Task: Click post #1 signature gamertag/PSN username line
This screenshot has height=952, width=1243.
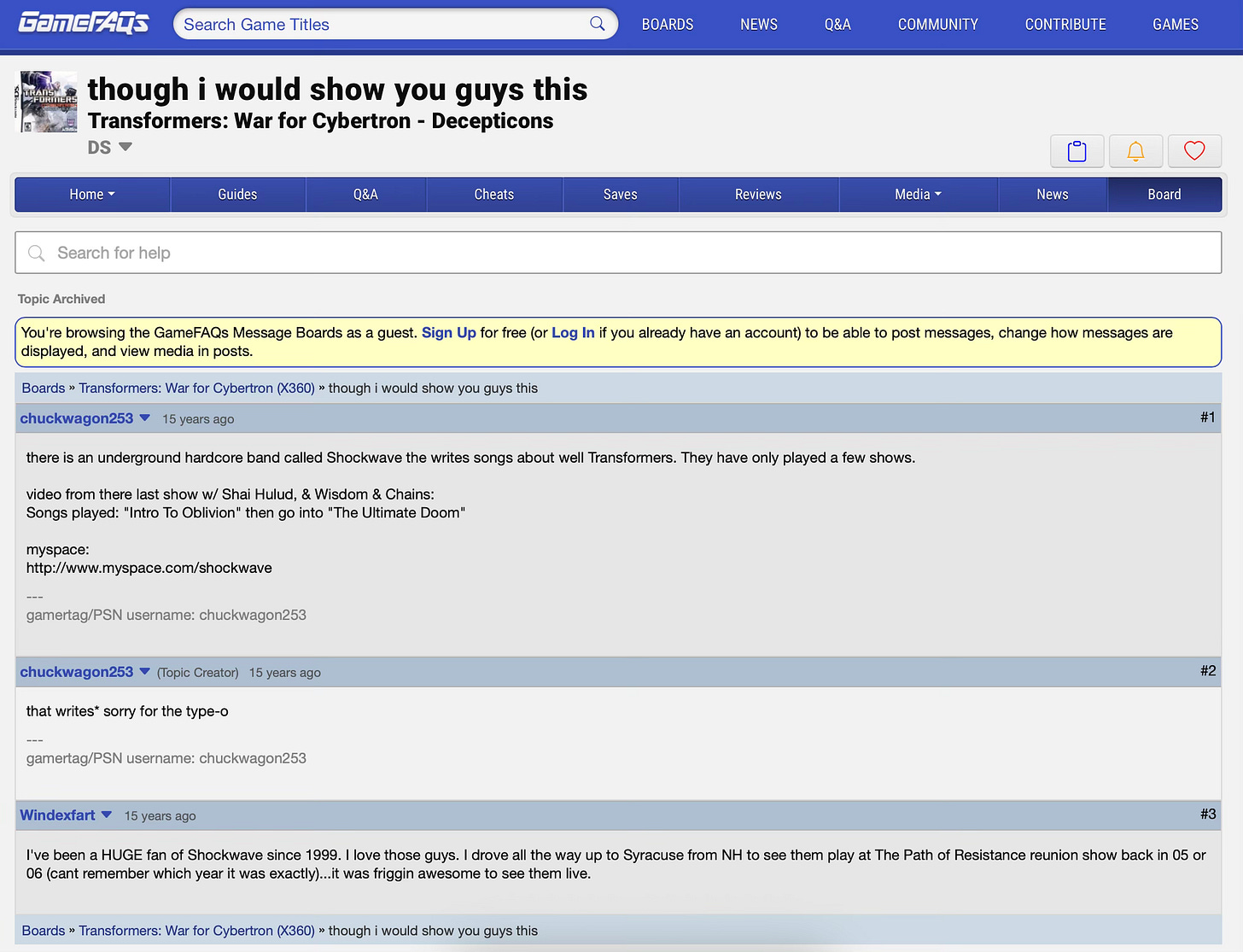Action: (166, 615)
